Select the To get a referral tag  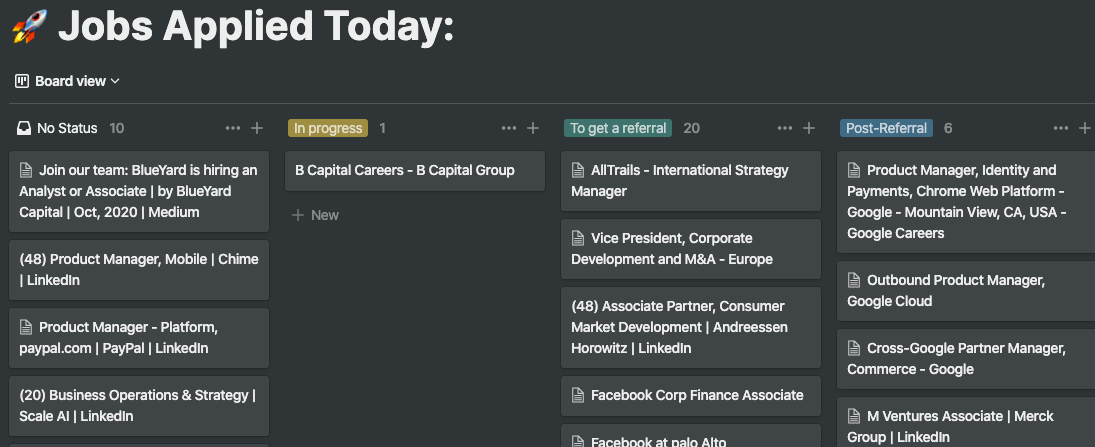click(x=618, y=128)
